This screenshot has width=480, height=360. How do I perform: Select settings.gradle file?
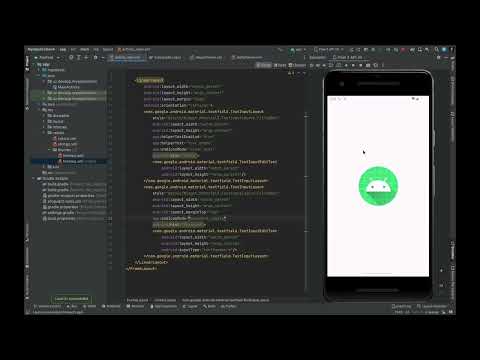[59, 213]
